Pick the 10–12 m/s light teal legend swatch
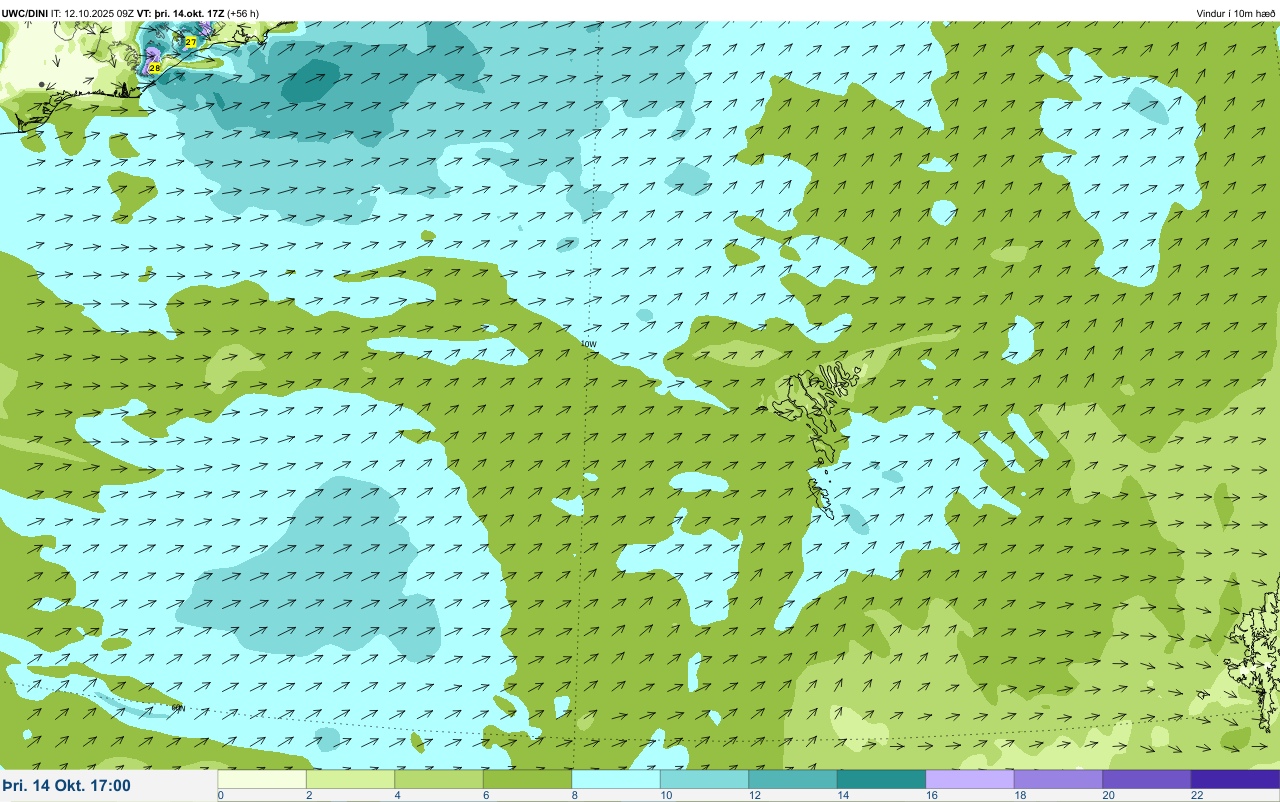The image size is (1280, 802). click(x=704, y=779)
